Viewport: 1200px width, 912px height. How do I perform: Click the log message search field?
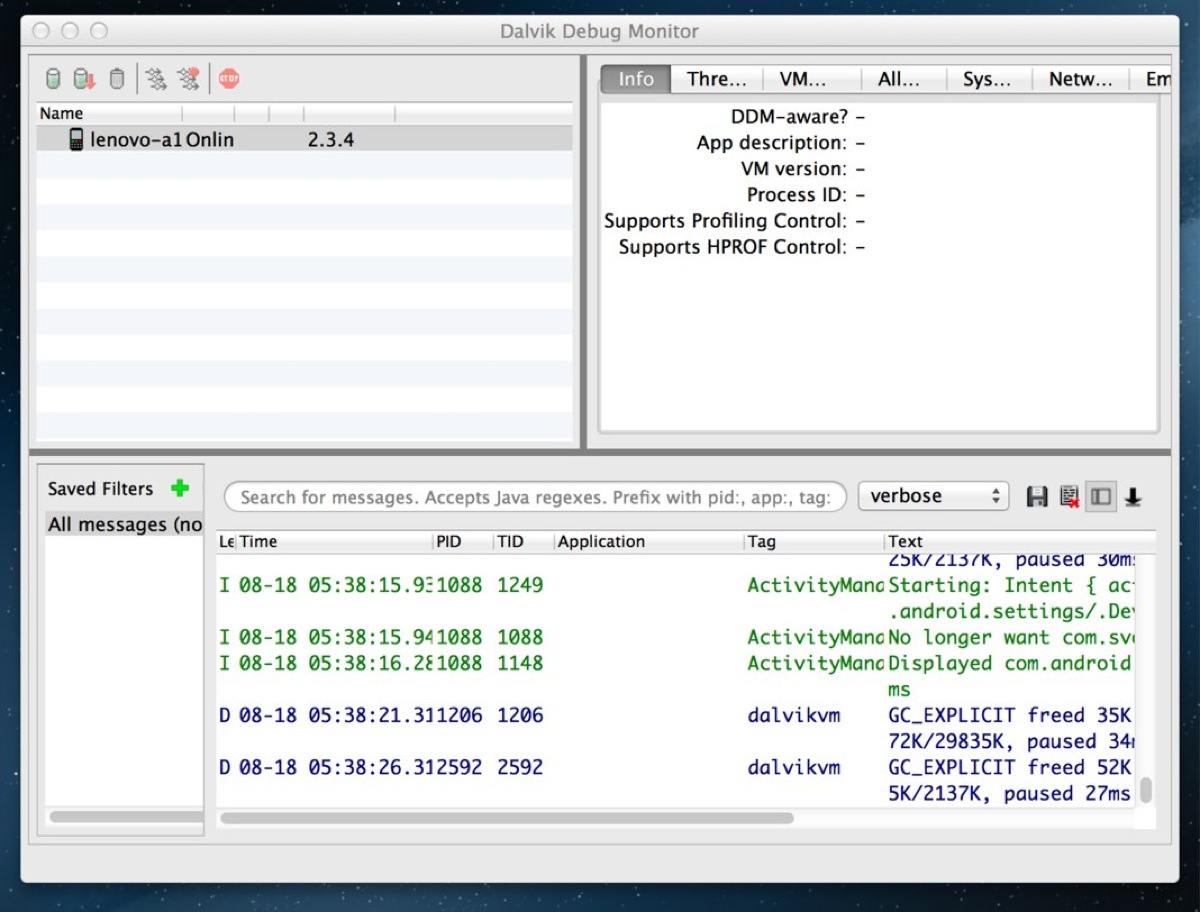click(x=535, y=497)
